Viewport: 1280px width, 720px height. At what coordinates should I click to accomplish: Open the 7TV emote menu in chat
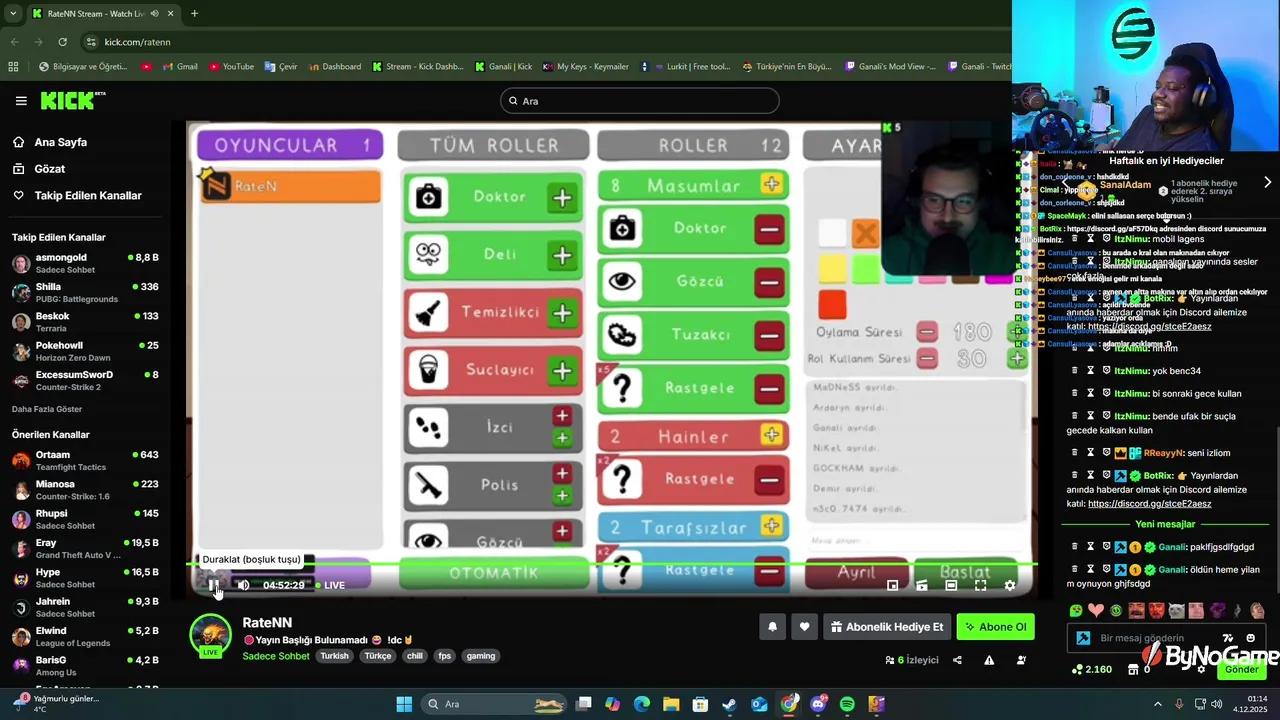[1228, 638]
